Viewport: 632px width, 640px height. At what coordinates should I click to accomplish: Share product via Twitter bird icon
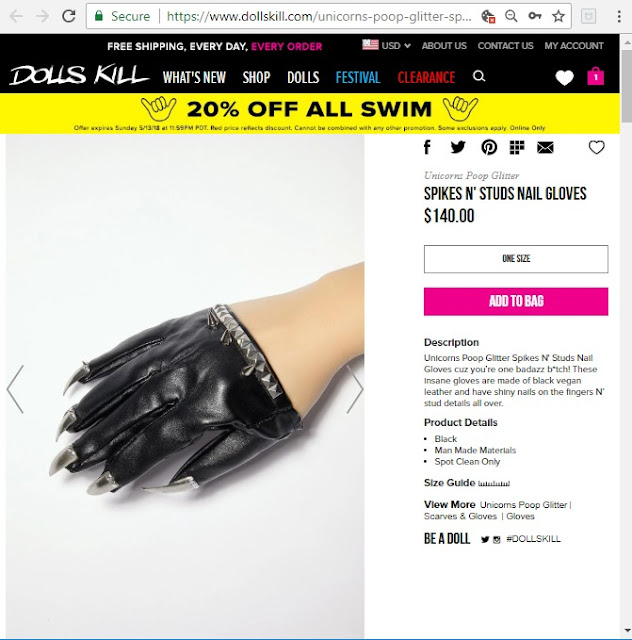click(458, 147)
